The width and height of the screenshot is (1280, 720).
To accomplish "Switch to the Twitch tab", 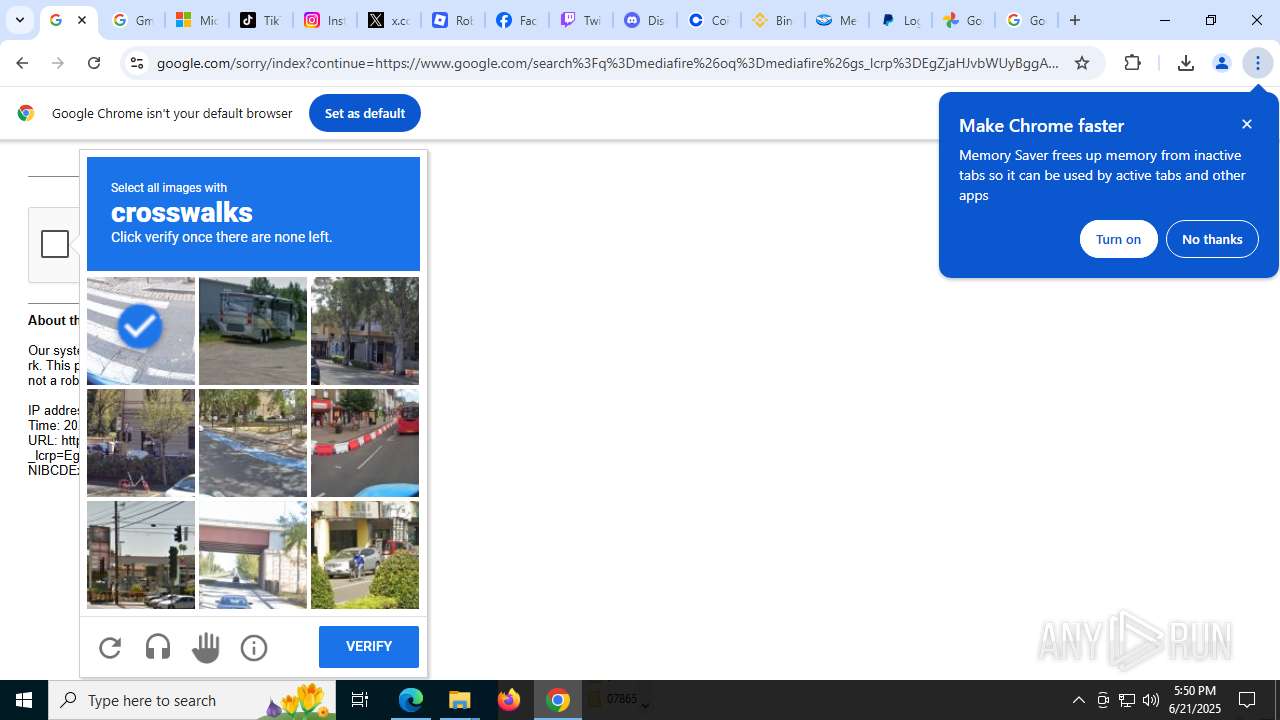I will tap(580, 20).
